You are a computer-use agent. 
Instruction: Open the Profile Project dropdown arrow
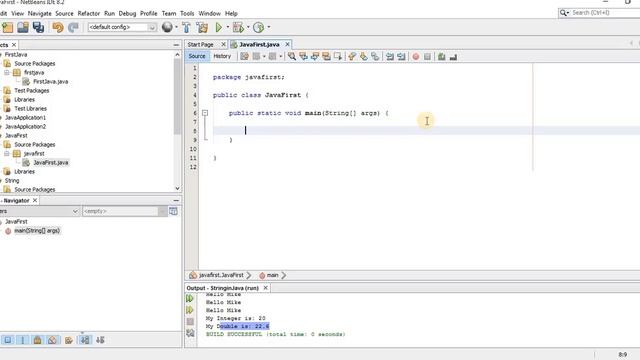[269, 27]
